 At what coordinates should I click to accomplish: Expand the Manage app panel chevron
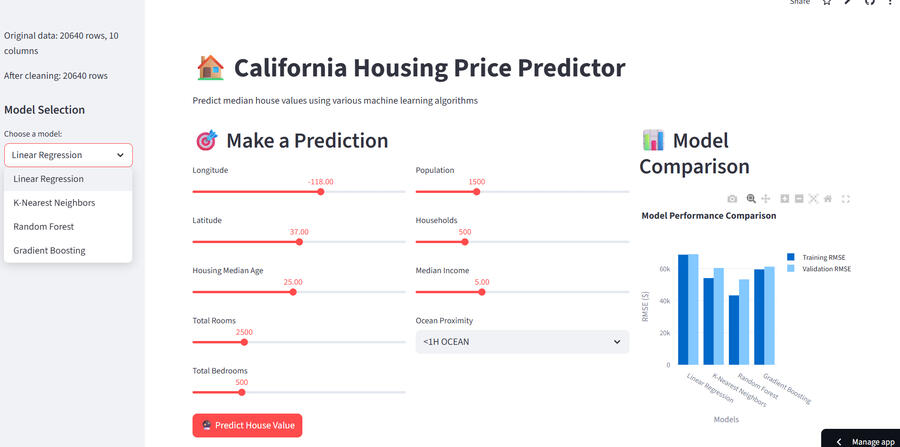[838, 441]
